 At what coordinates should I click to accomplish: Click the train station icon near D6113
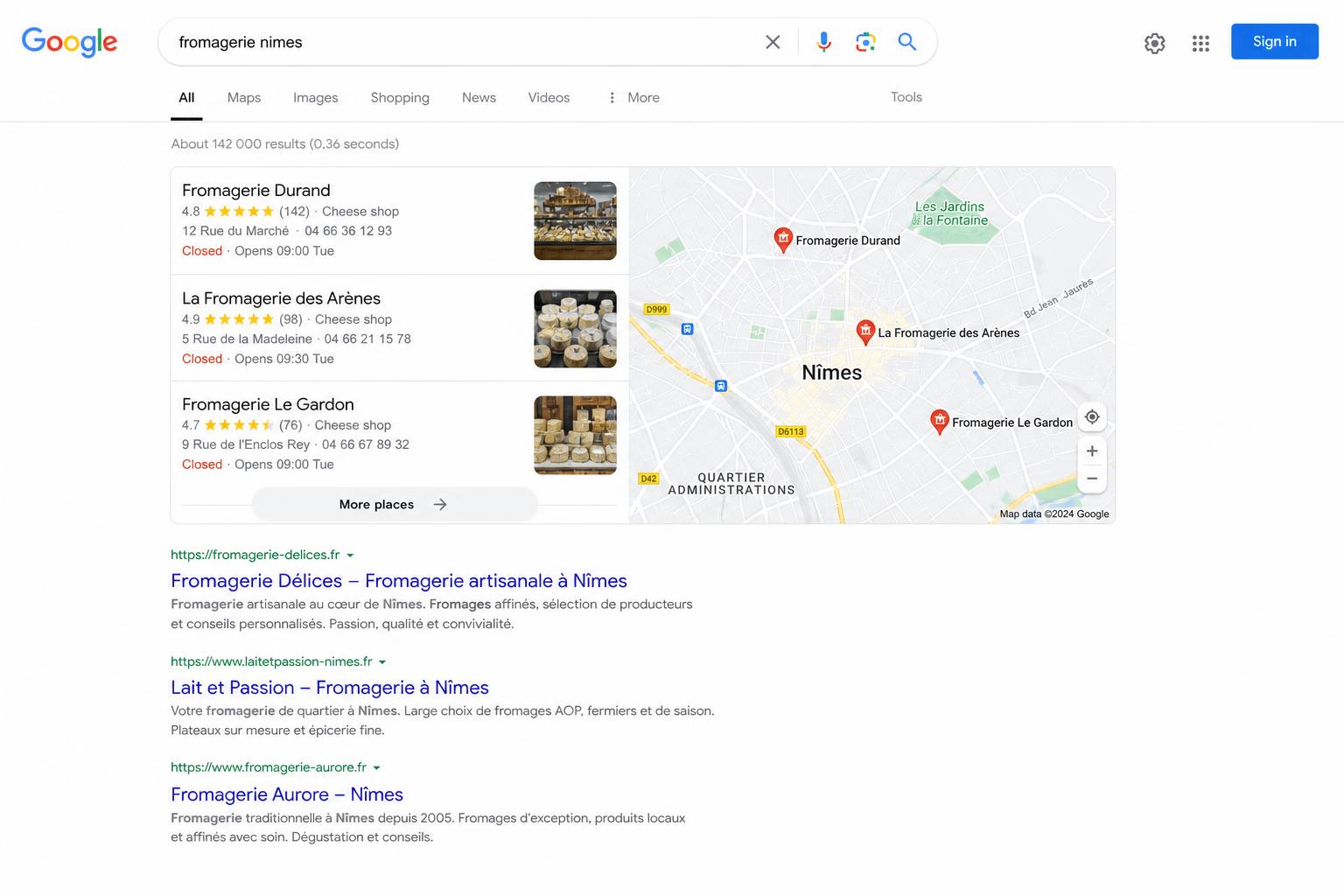click(721, 386)
